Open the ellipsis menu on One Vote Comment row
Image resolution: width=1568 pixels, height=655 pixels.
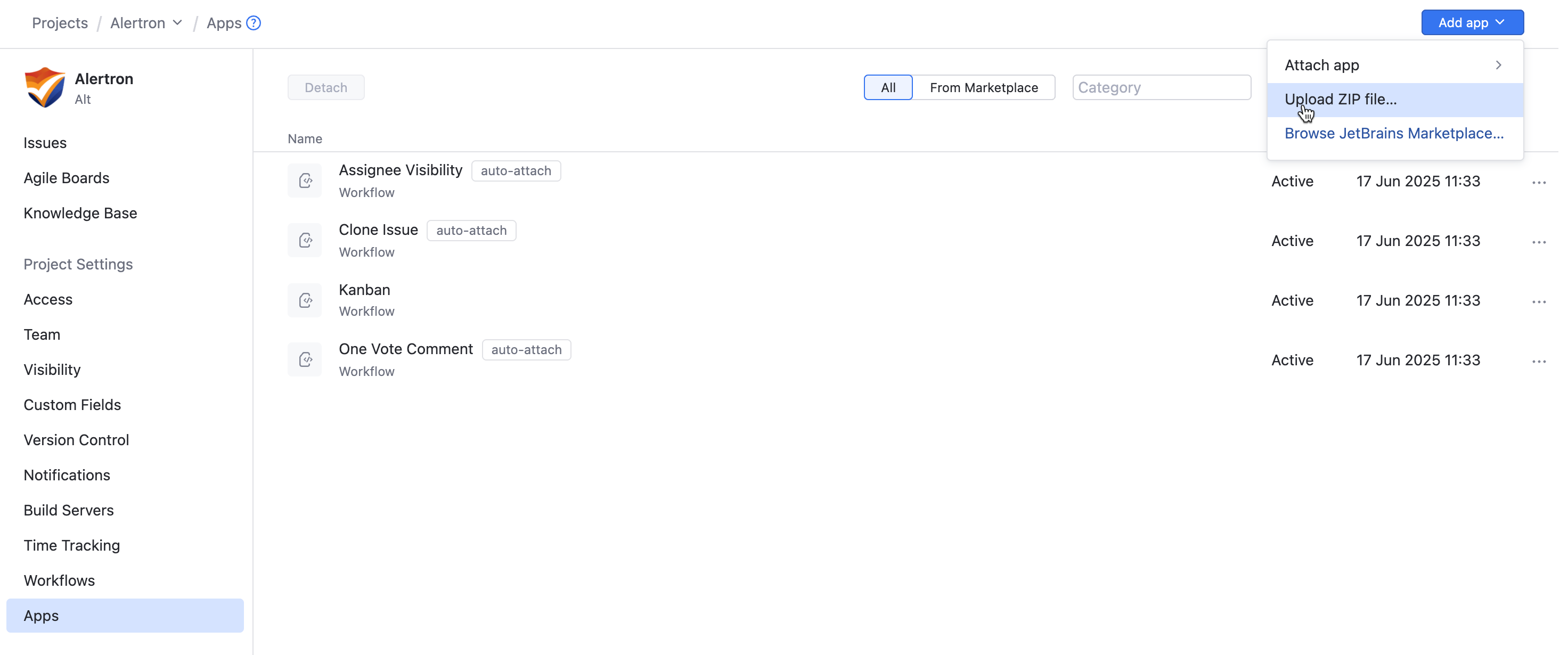click(x=1540, y=361)
